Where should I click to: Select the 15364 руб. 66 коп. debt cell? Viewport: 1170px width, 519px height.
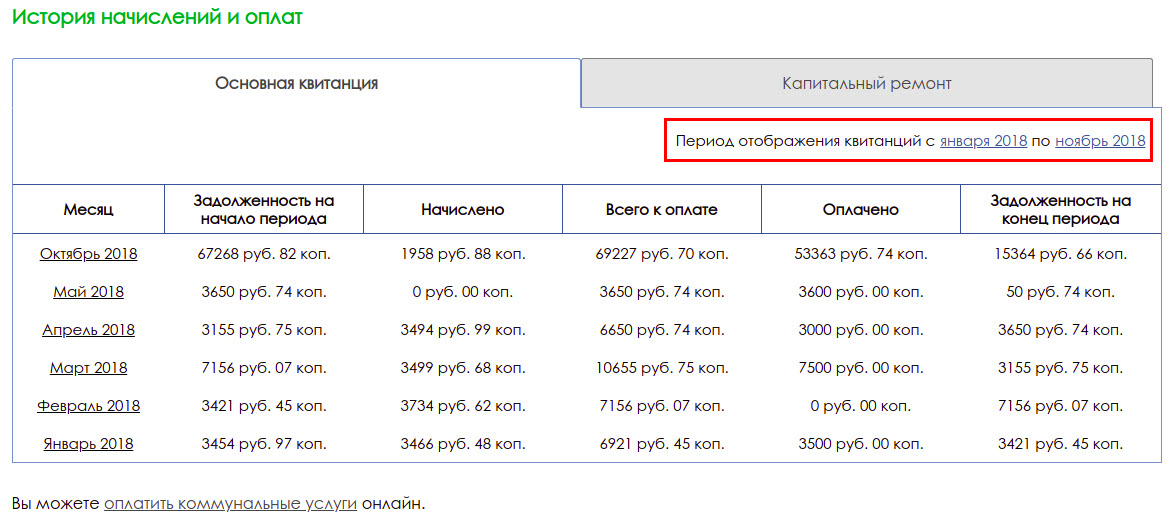pyautogui.click(x=1060, y=254)
